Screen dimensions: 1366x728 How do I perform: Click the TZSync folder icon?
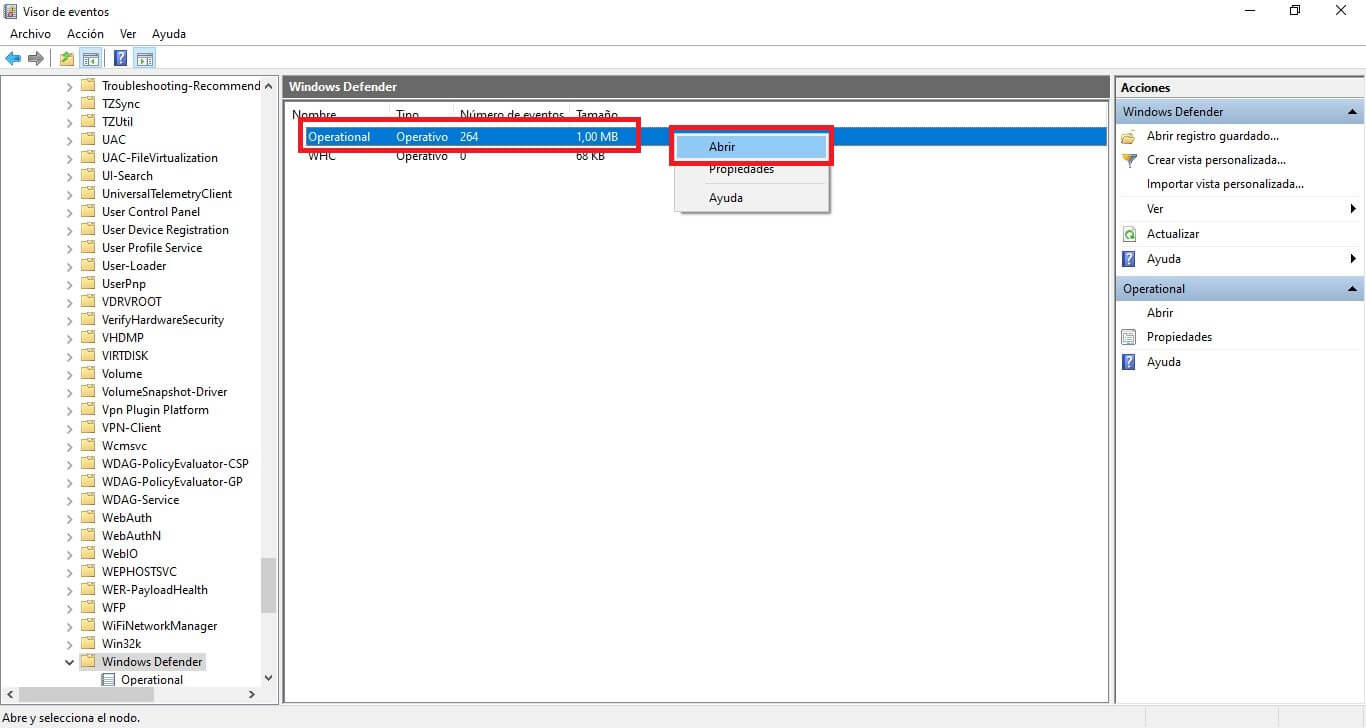pos(88,104)
